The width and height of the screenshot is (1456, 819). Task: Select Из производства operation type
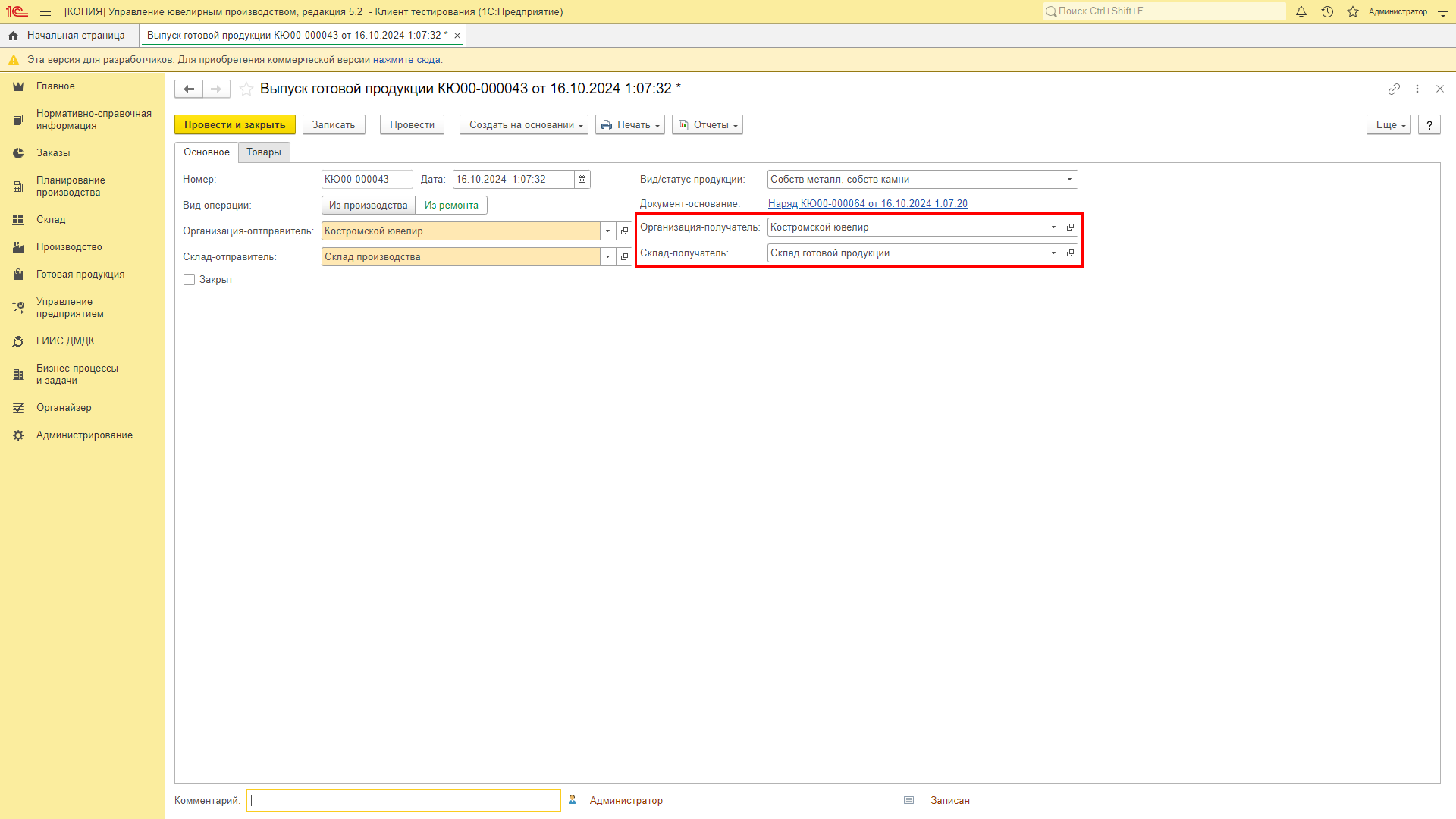tap(369, 206)
